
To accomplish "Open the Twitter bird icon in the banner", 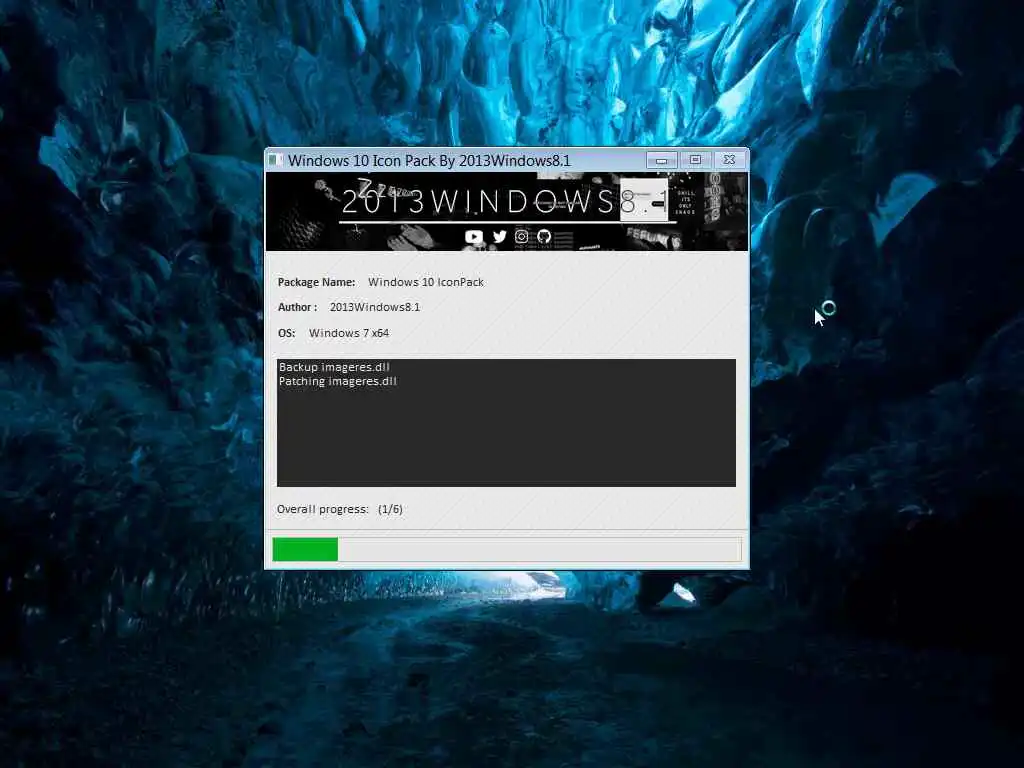I will pos(500,236).
